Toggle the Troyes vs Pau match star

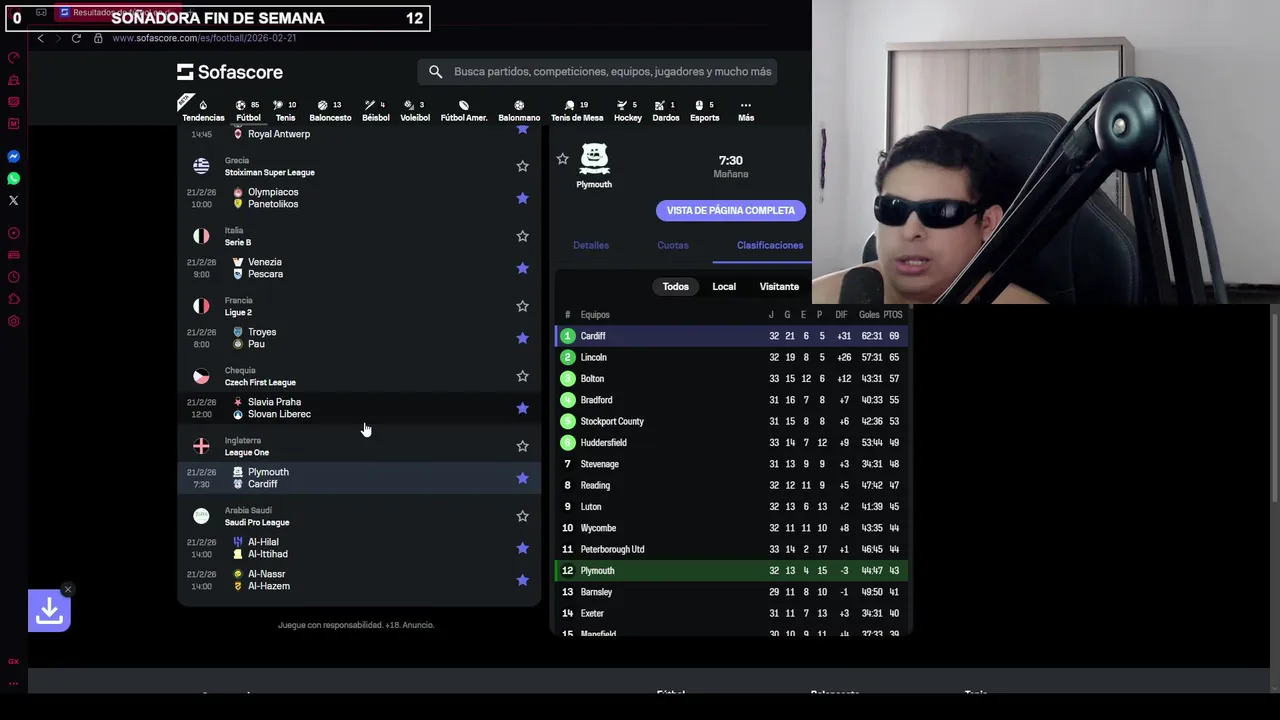pyautogui.click(x=522, y=338)
